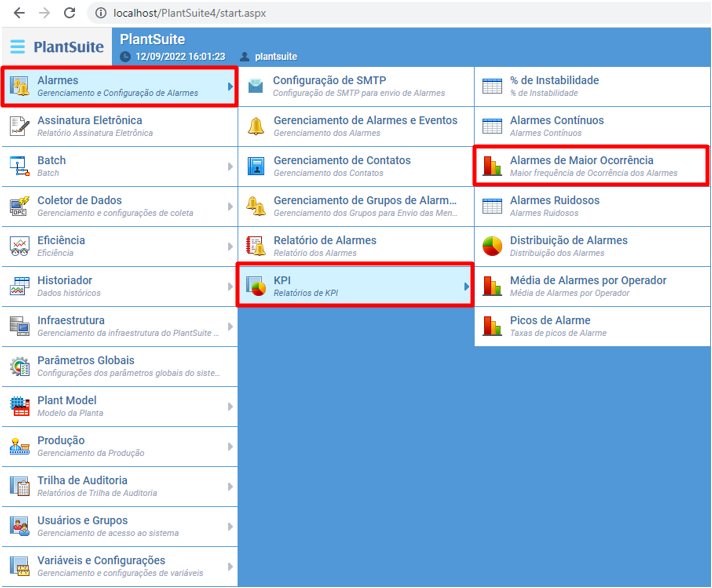
Task: Open the Assinatura Eletrônica menu entry
Action: pyautogui.click(x=119, y=126)
